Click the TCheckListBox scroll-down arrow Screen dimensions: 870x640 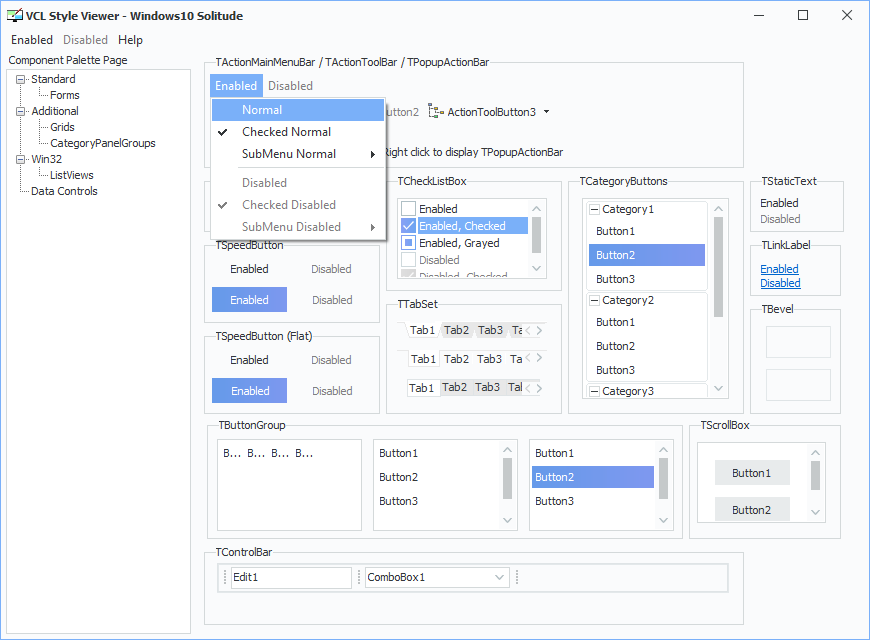tap(537, 268)
